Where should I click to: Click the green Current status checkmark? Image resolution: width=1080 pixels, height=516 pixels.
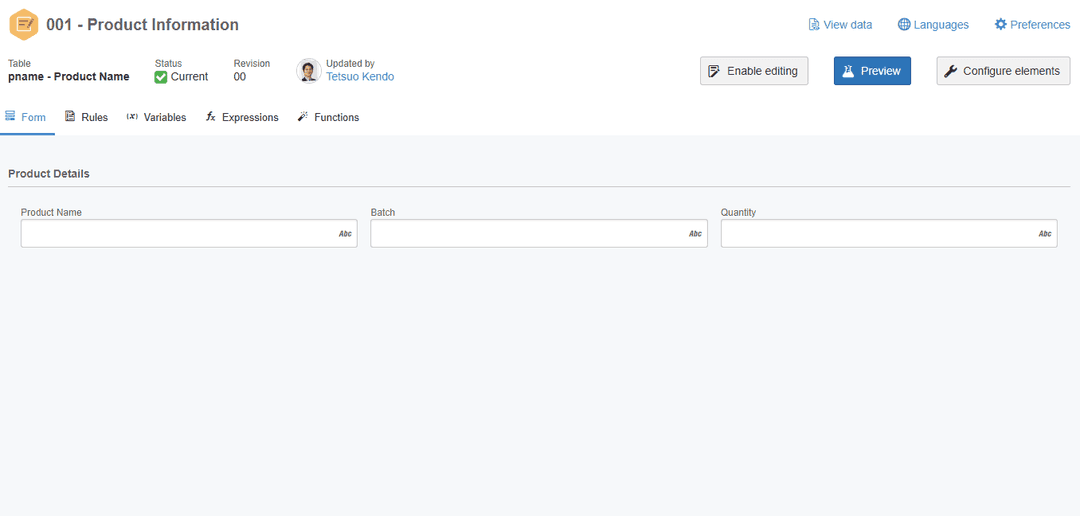click(160, 76)
